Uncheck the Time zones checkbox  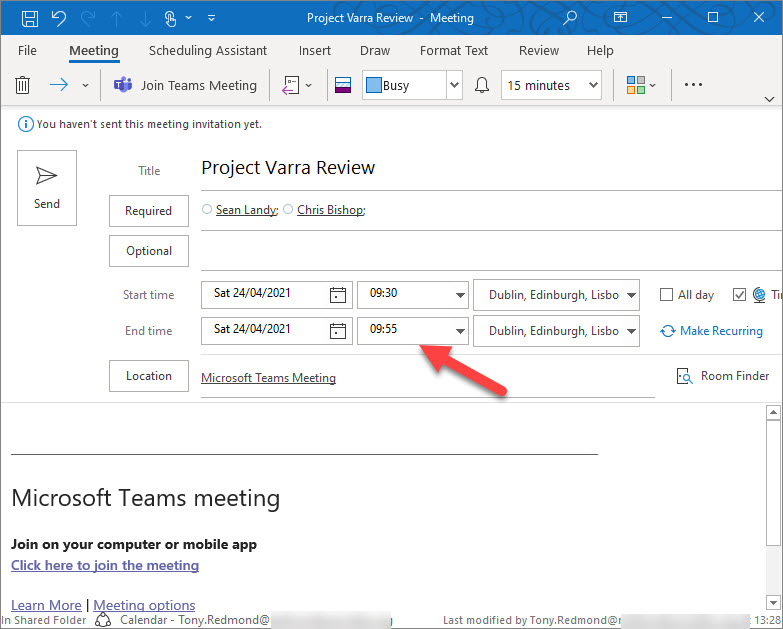click(x=740, y=295)
